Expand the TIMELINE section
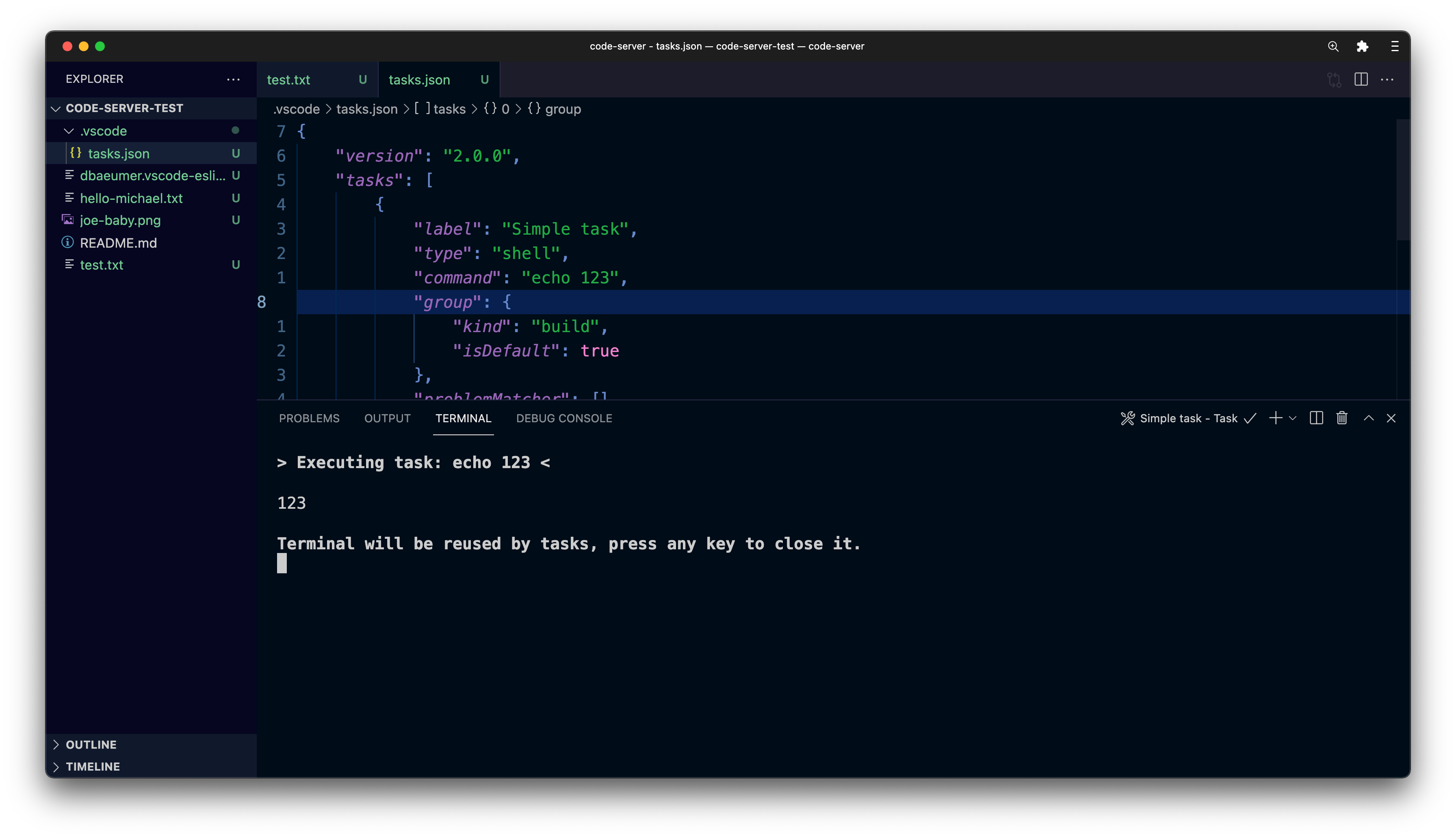 coord(92,767)
